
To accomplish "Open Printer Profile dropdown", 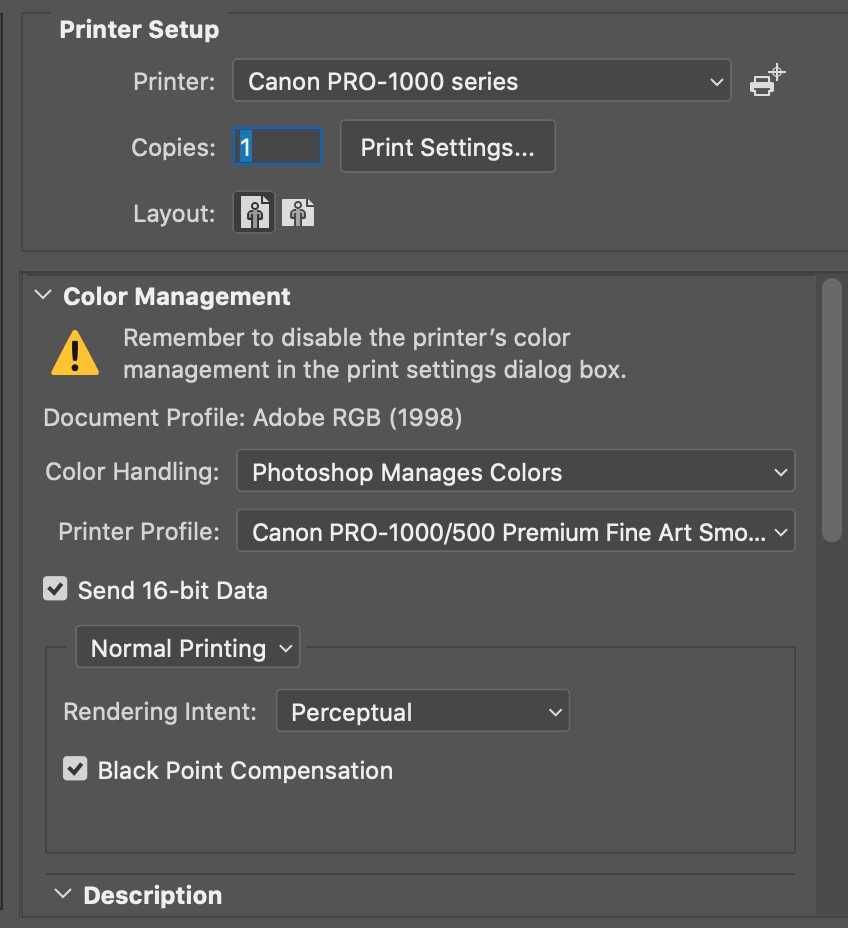I will 515,531.
